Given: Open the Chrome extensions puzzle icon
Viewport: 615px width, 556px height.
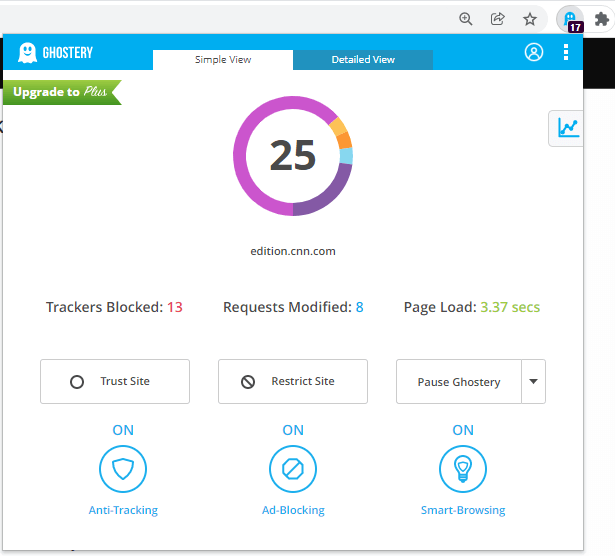Looking at the screenshot, I should (x=602, y=19).
